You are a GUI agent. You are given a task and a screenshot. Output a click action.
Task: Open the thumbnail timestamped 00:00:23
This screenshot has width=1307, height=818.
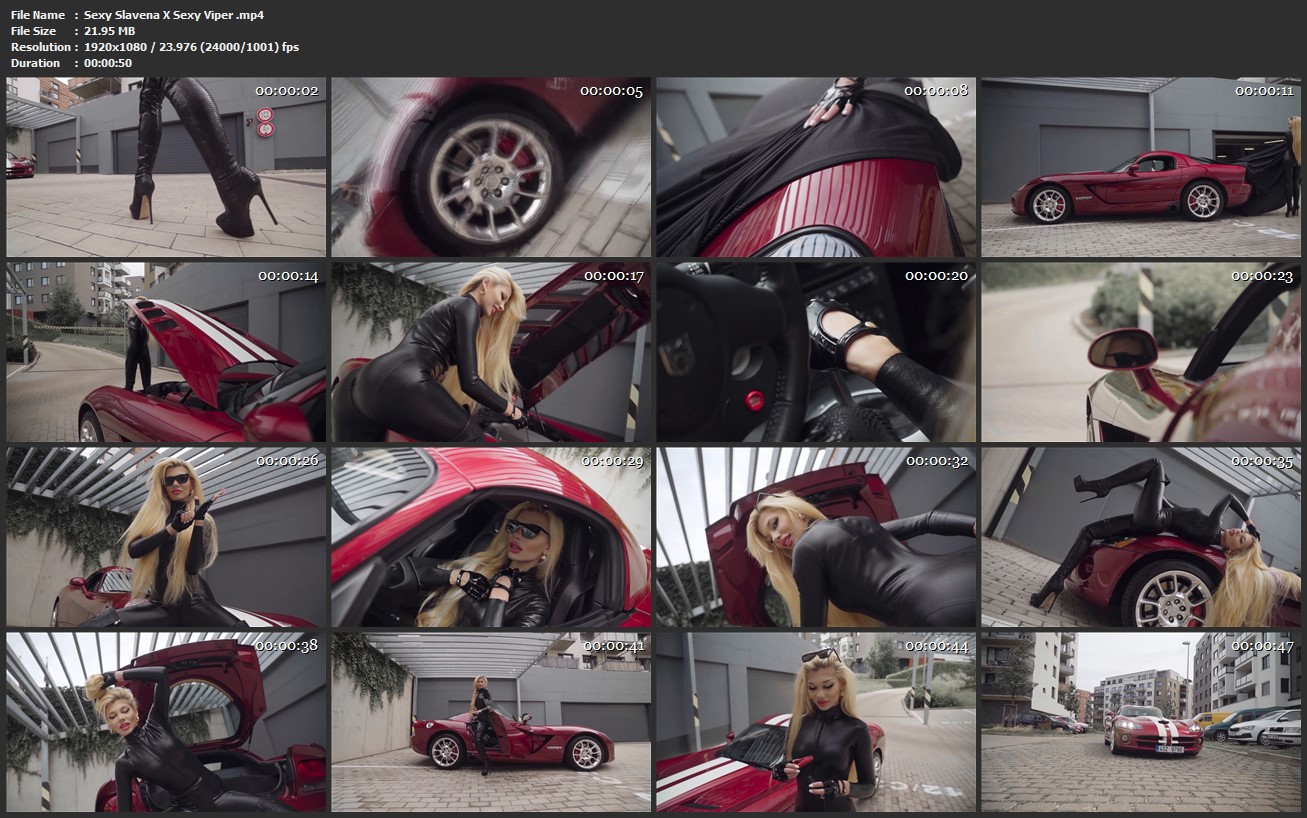(x=1141, y=352)
